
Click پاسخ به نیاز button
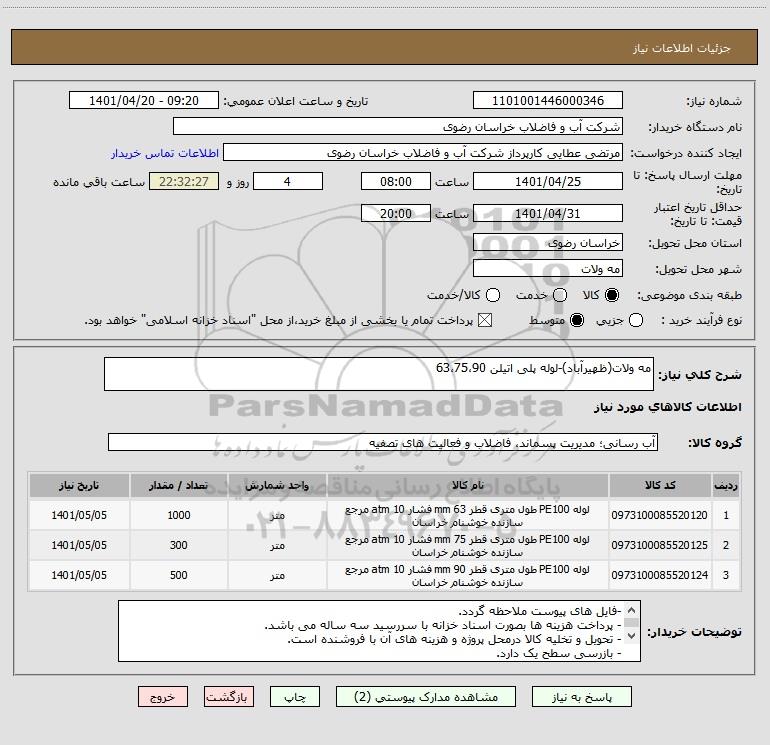(582, 697)
